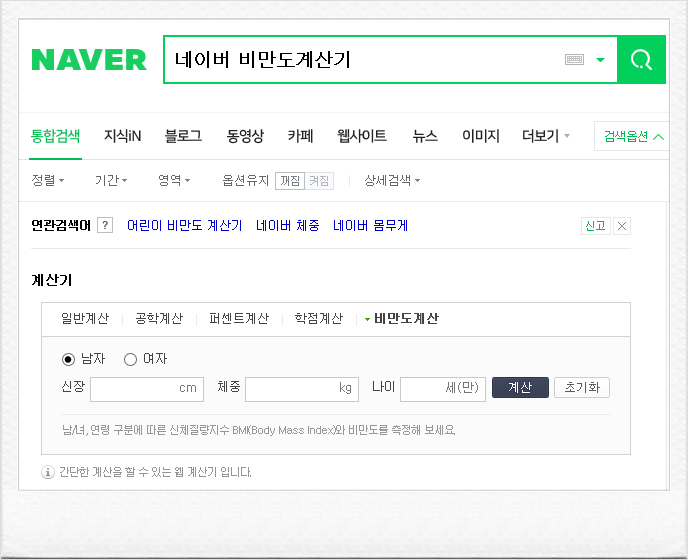Open related search 네이버 몸무게

[370, 226]
